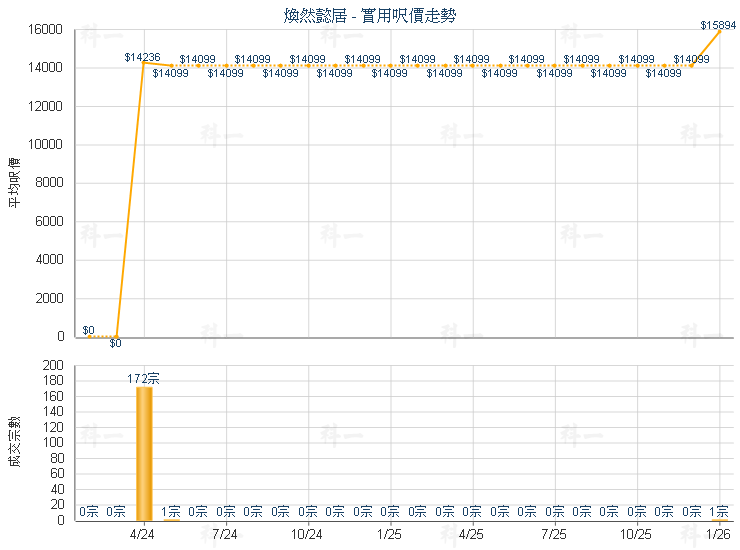740x550 pixels.
Task: Click the 10/25 x-axis date label
Action: pyautogui.click(x=637, y=534)
